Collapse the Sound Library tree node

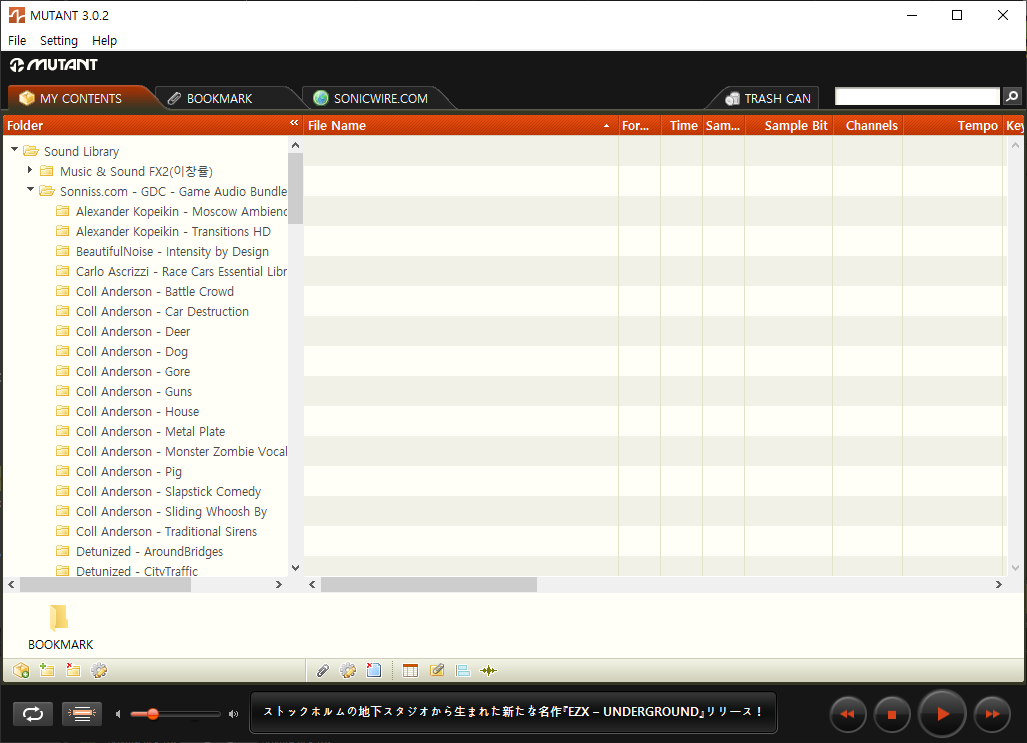click(14, 150)
